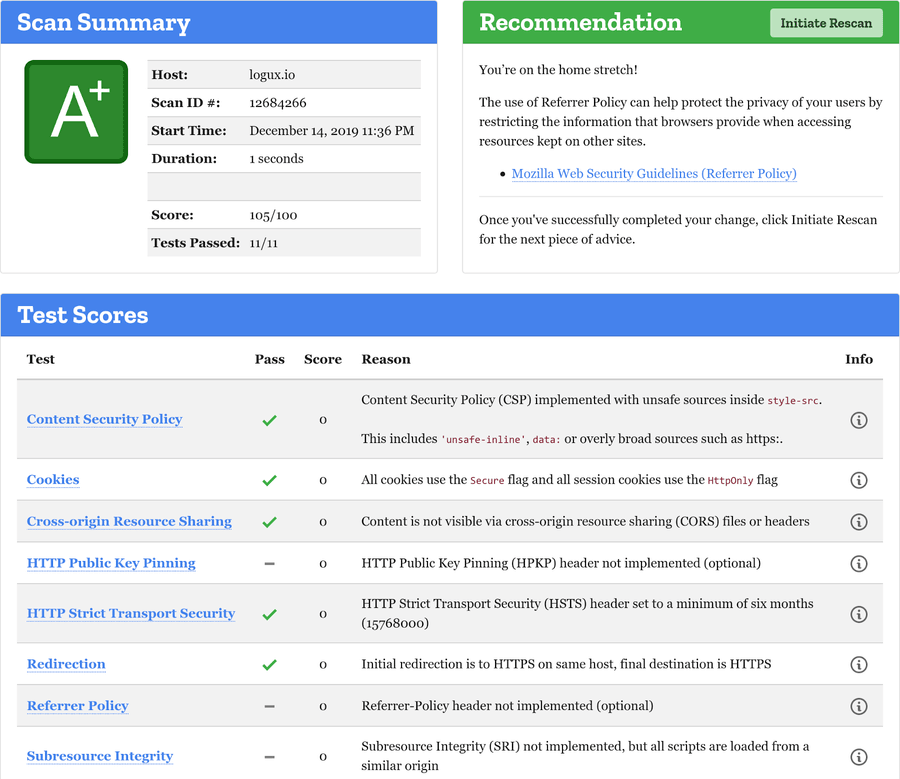This screenshot has width=900, height=779.
Task: Click the green checkmark beside Cookies
Action: pyautogui.click(x=269, y=479)
